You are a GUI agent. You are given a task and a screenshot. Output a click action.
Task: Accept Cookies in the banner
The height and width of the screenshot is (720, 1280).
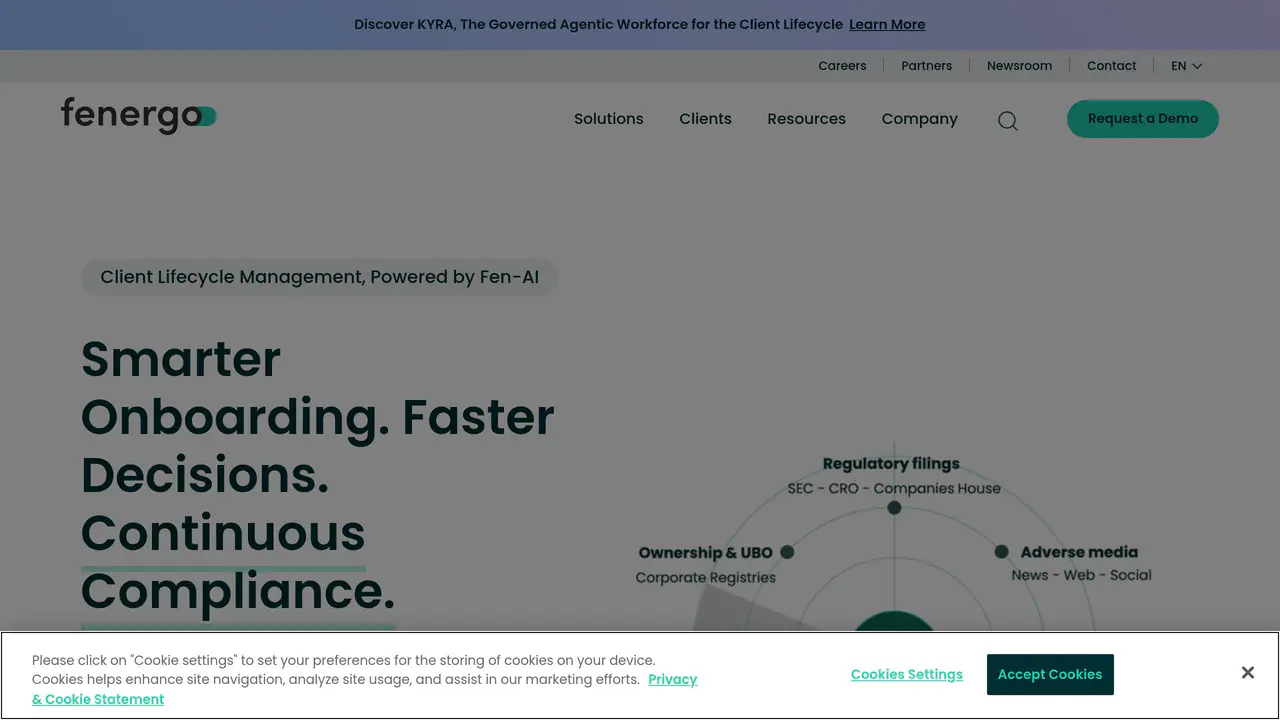click(1050, 674)
